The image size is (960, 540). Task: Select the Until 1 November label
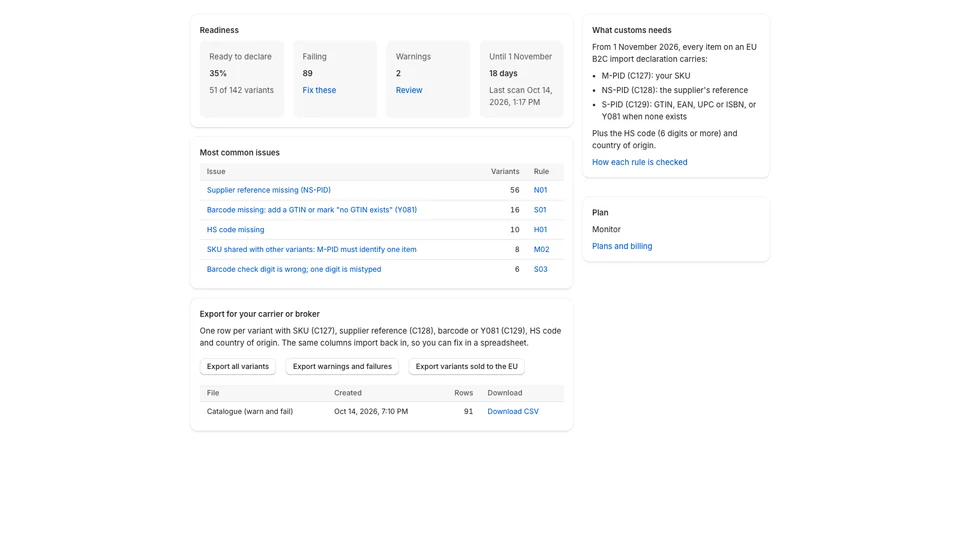(520, 56)
